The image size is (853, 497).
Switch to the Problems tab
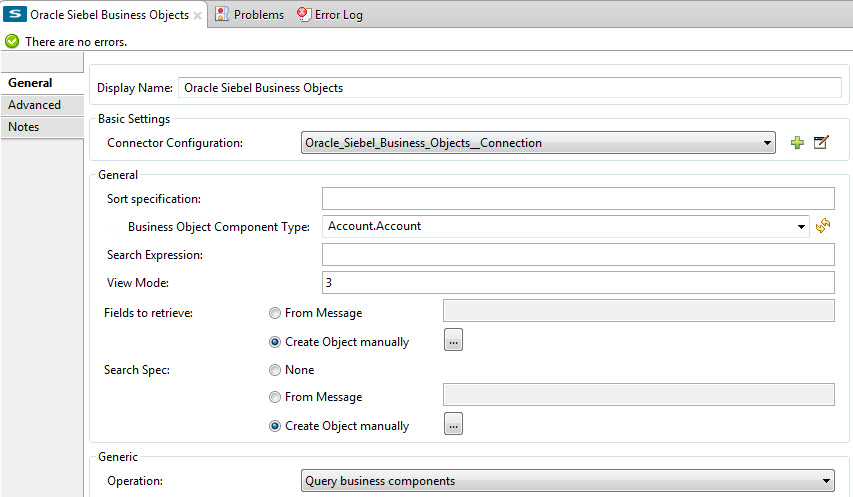[259, 15]
